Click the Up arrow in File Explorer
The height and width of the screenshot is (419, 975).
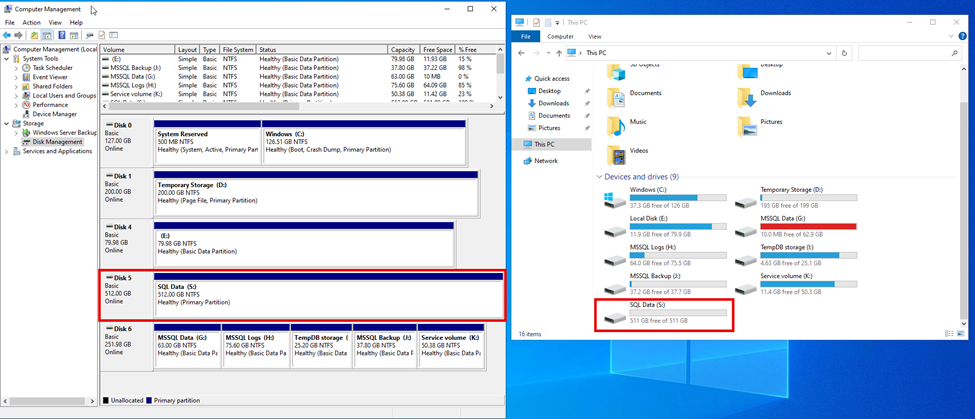[559, 53]
